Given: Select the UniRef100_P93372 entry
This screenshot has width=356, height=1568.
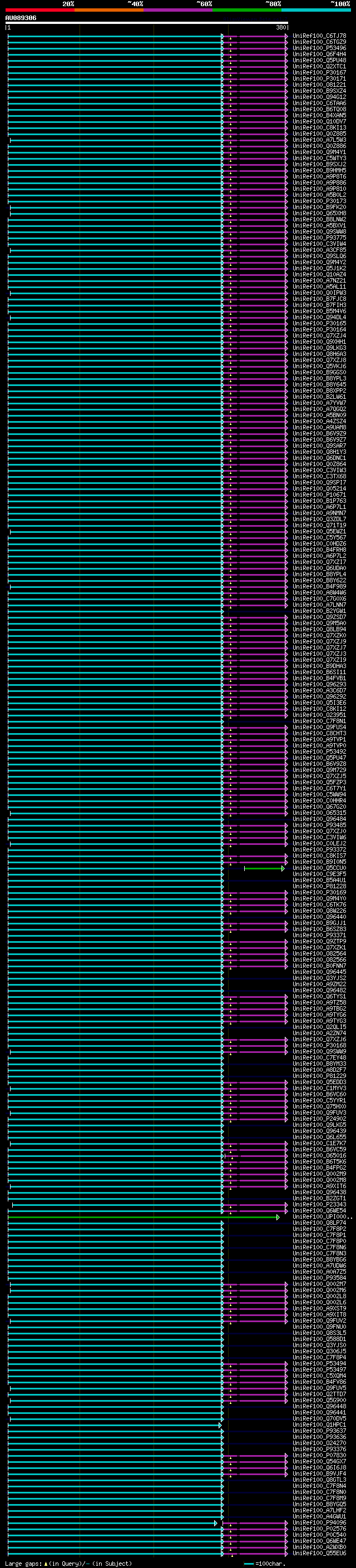Looking at the screenshot, I should (319, 850).
